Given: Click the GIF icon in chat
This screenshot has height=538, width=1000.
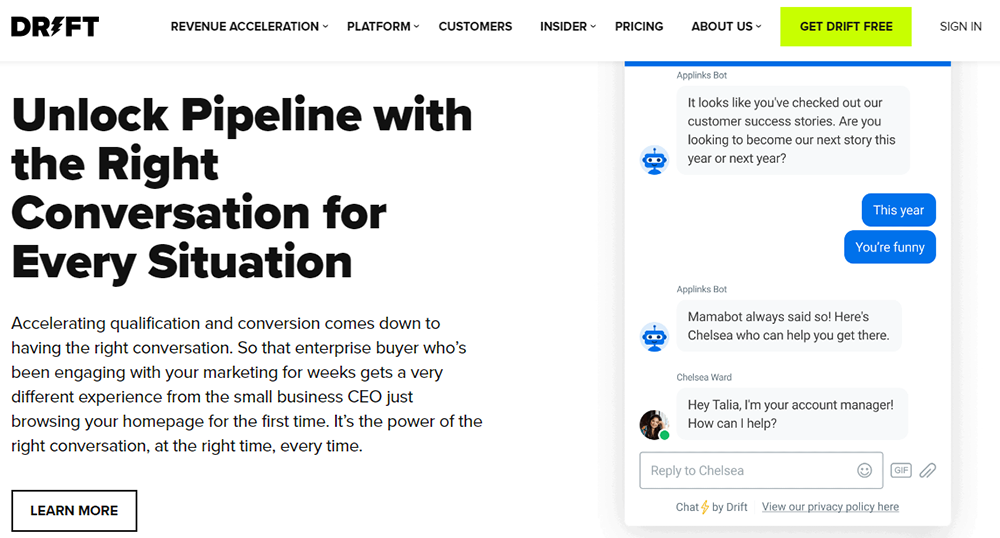Looking at the screenshot, I should click(x=901, y=470).
